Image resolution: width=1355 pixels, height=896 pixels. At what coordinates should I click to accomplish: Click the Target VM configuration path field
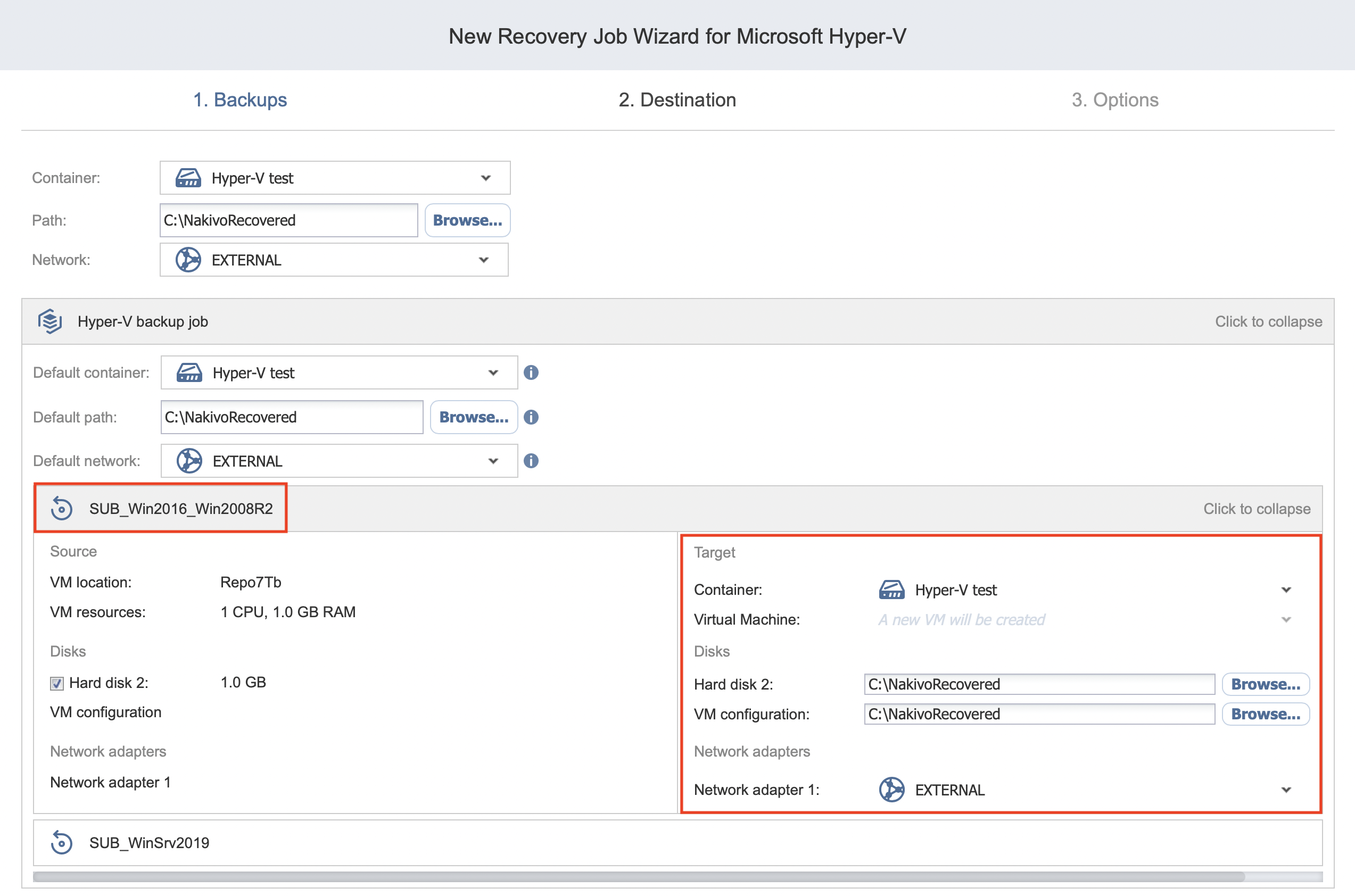[x=1039, y=714]
